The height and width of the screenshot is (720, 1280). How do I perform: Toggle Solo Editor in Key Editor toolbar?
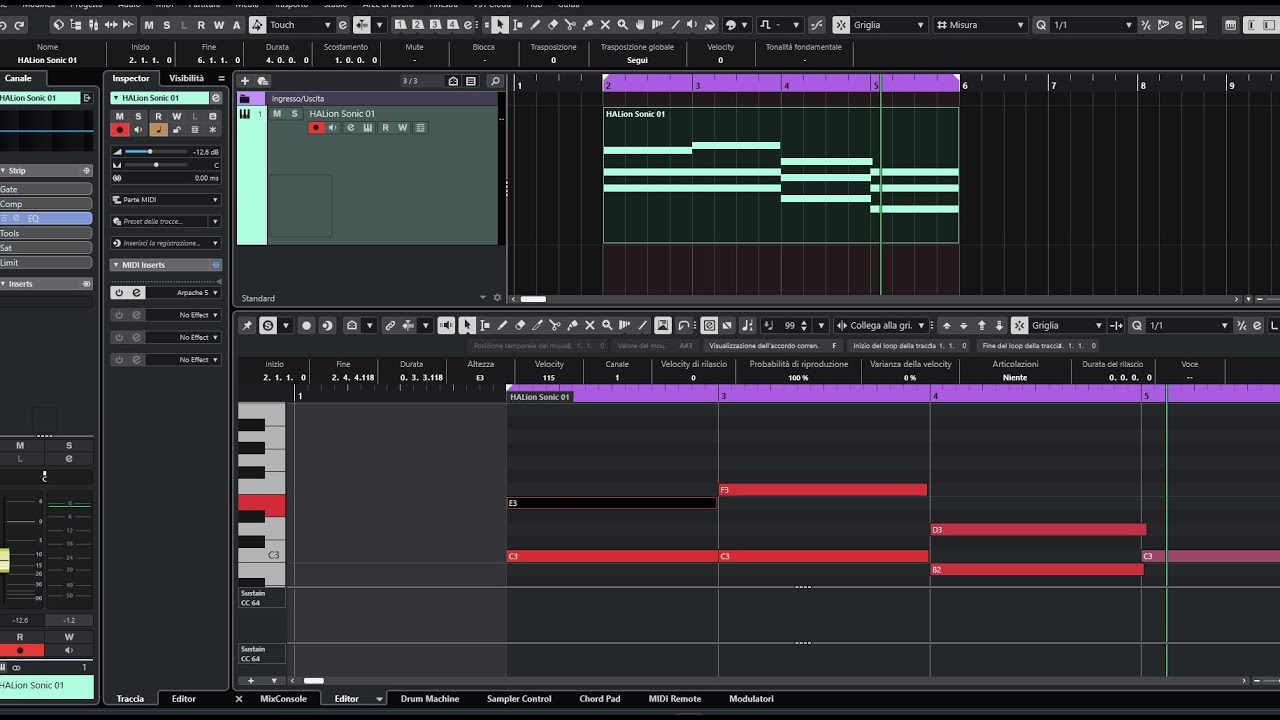coord(268,325)
